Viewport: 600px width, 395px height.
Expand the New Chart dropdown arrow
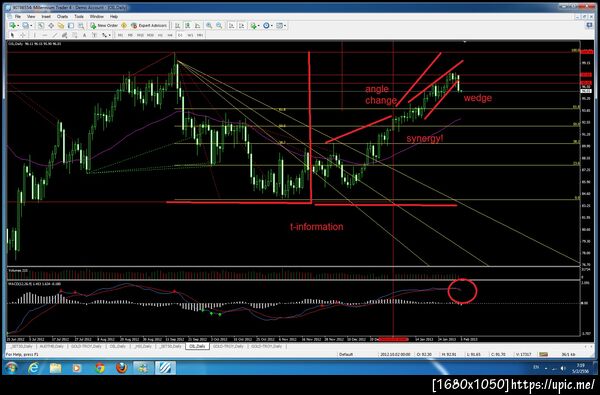click(x=18, y=26)
